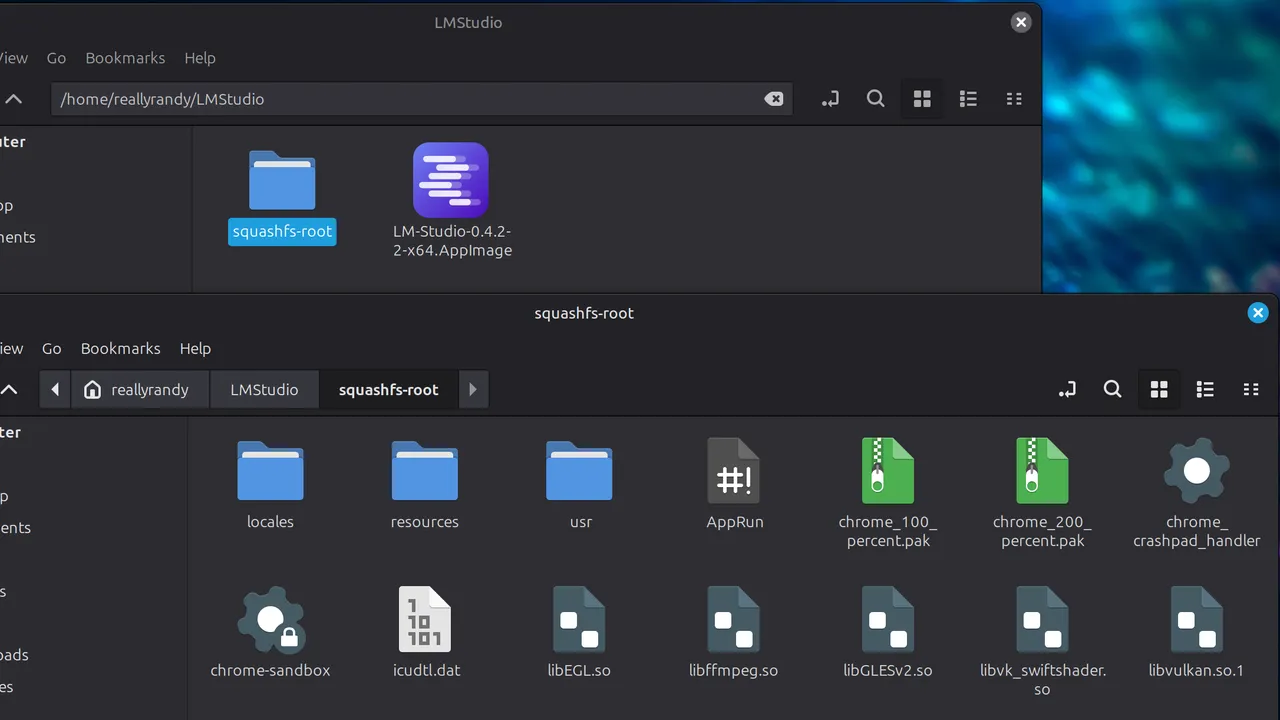1280x720 pixels.
Task: Select the libGLESv2.so library file
Action: [888, 619]
